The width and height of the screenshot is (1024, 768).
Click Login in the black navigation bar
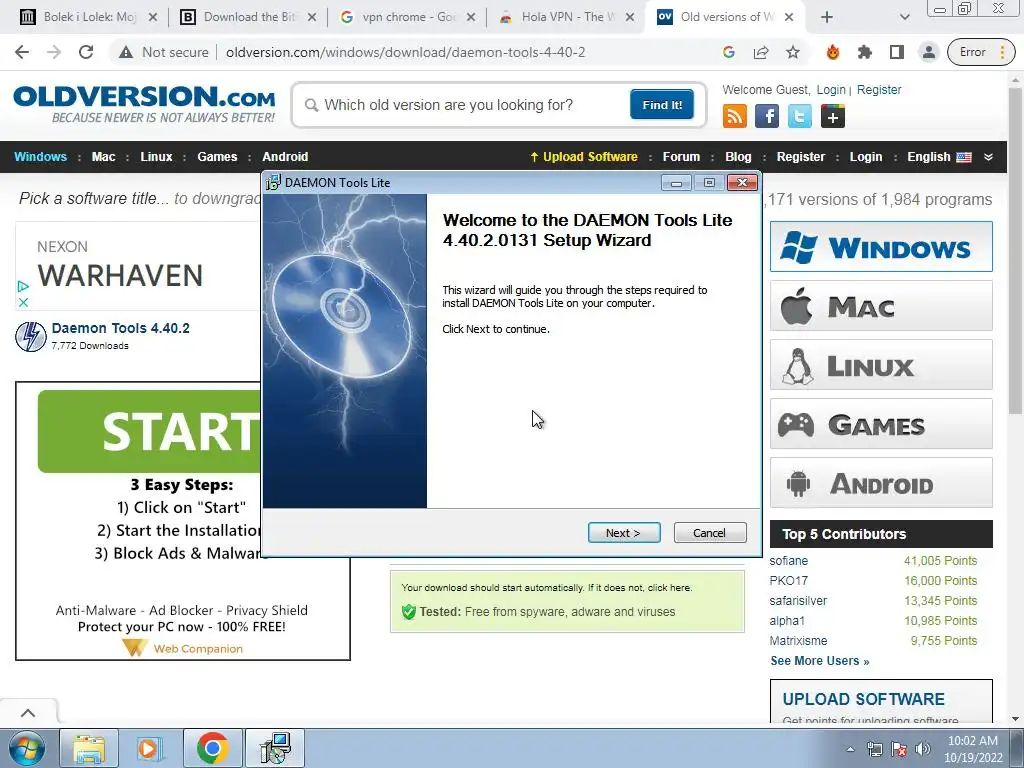point(865,157)
